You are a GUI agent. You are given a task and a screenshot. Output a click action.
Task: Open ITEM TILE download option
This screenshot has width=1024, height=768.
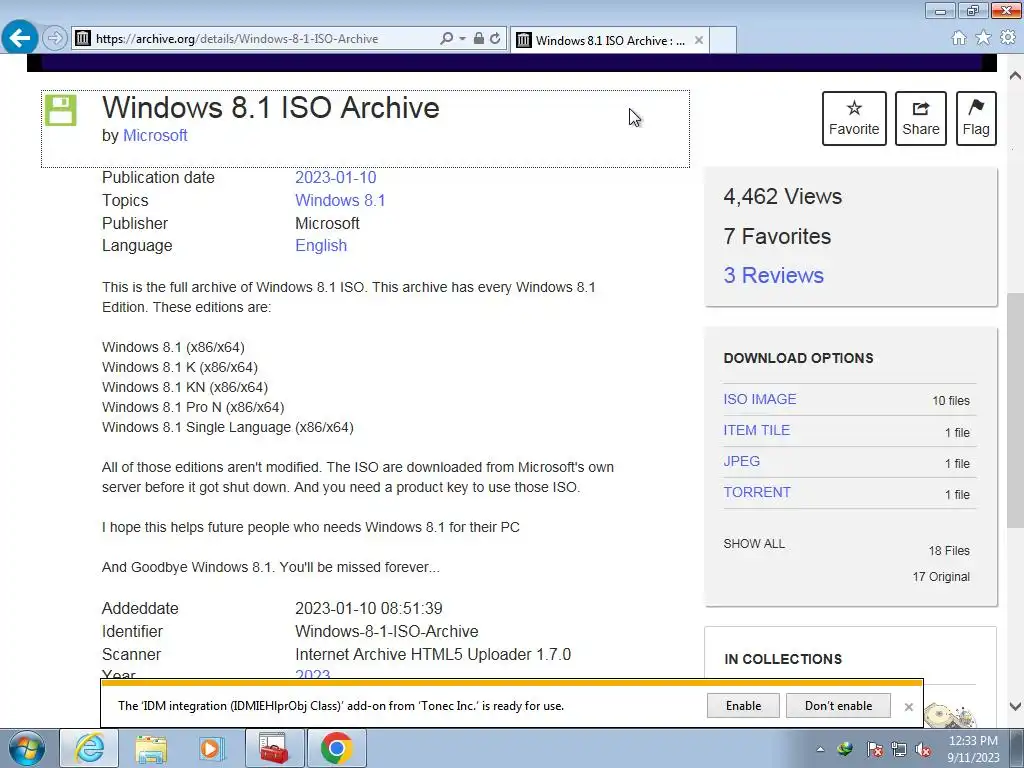click(x=756, y=430)
